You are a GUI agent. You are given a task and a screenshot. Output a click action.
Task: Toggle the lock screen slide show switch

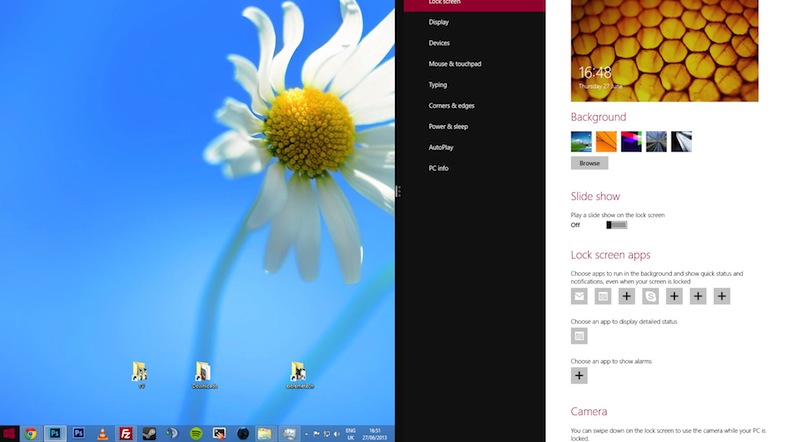[616, 225]
